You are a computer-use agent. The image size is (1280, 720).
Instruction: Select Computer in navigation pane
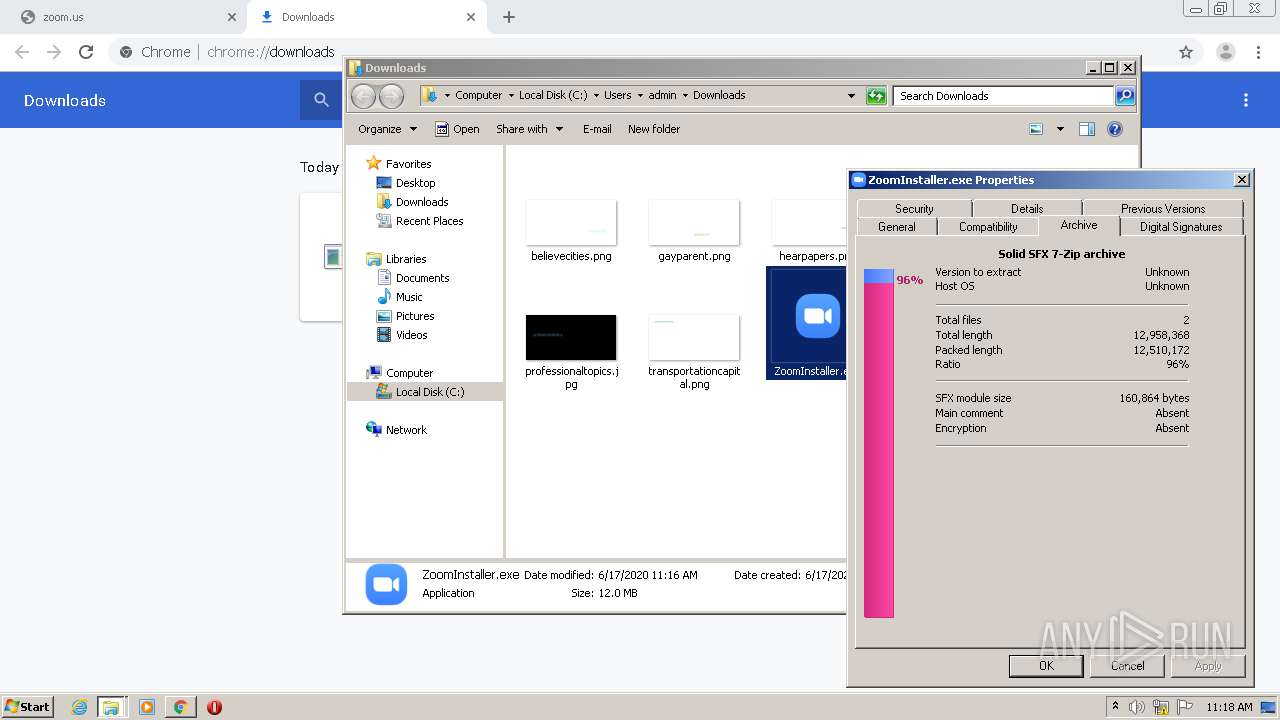coord(409,373)
